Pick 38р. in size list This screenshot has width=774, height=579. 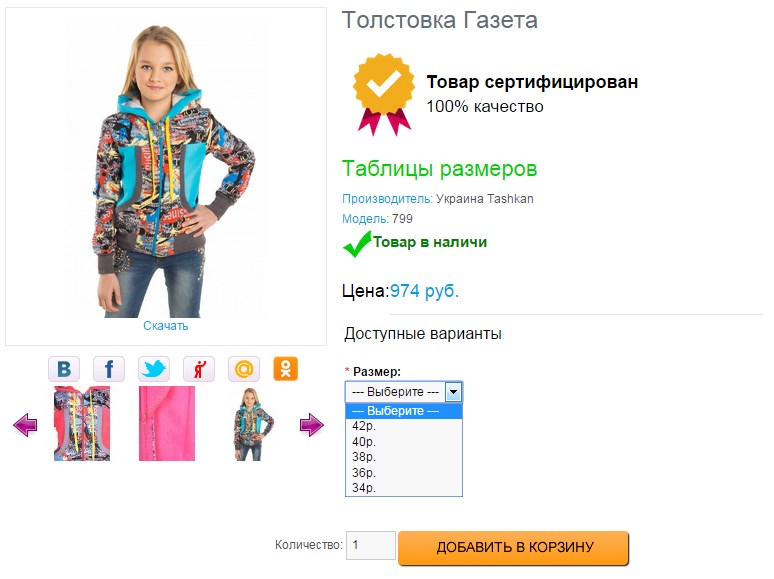pos(363,457)
